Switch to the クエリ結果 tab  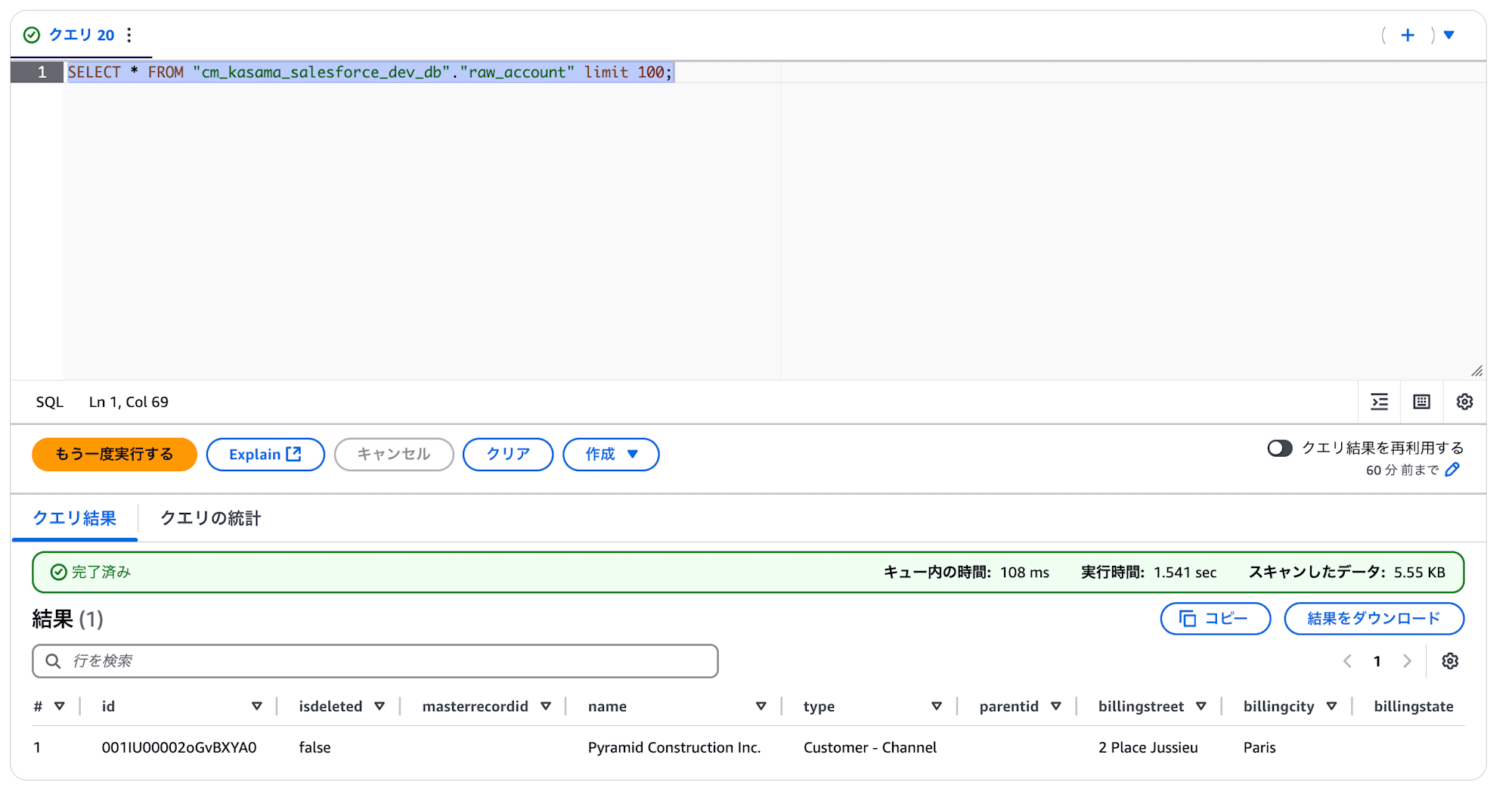point(74,518)
